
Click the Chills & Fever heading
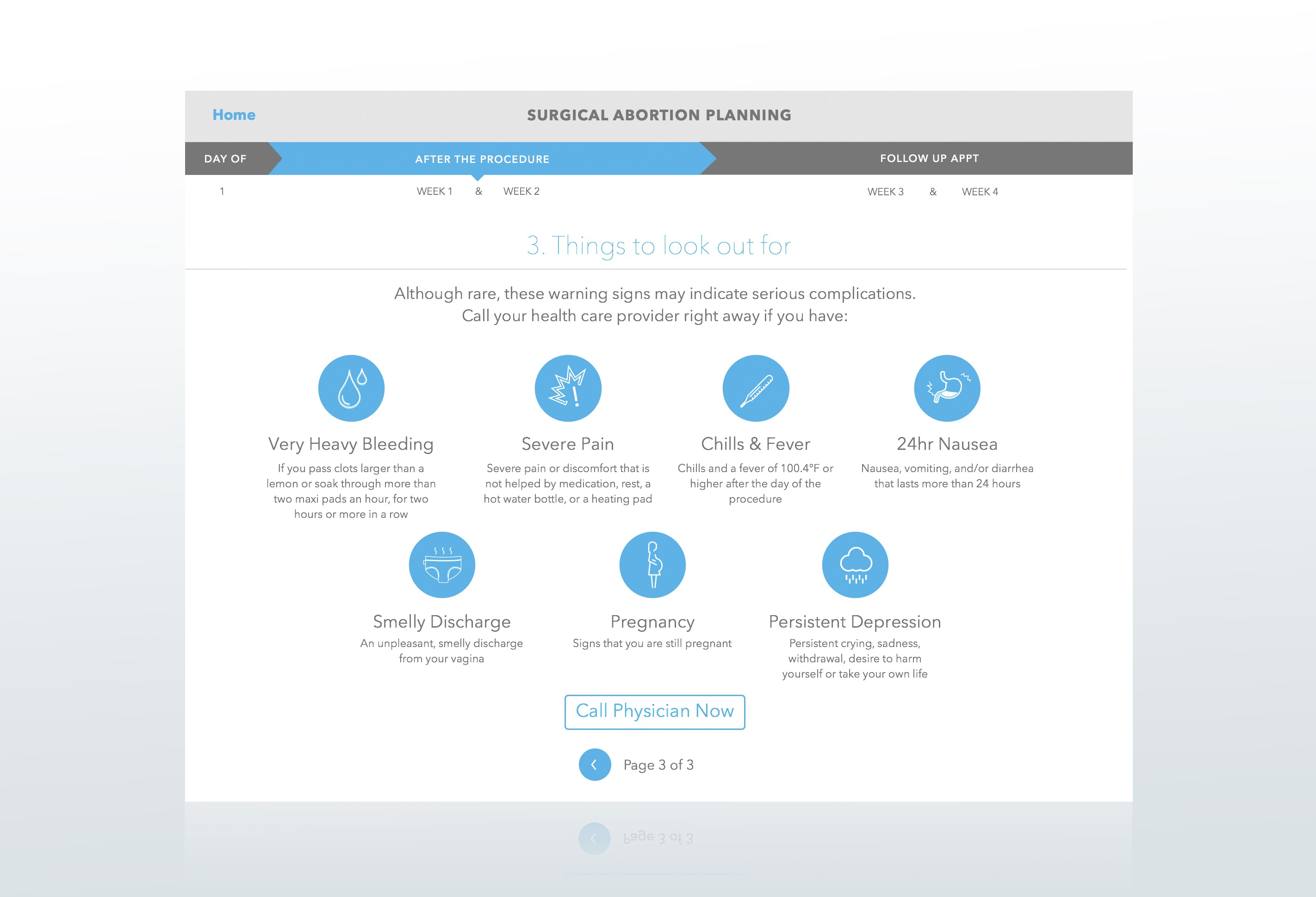tap(755, 444)
